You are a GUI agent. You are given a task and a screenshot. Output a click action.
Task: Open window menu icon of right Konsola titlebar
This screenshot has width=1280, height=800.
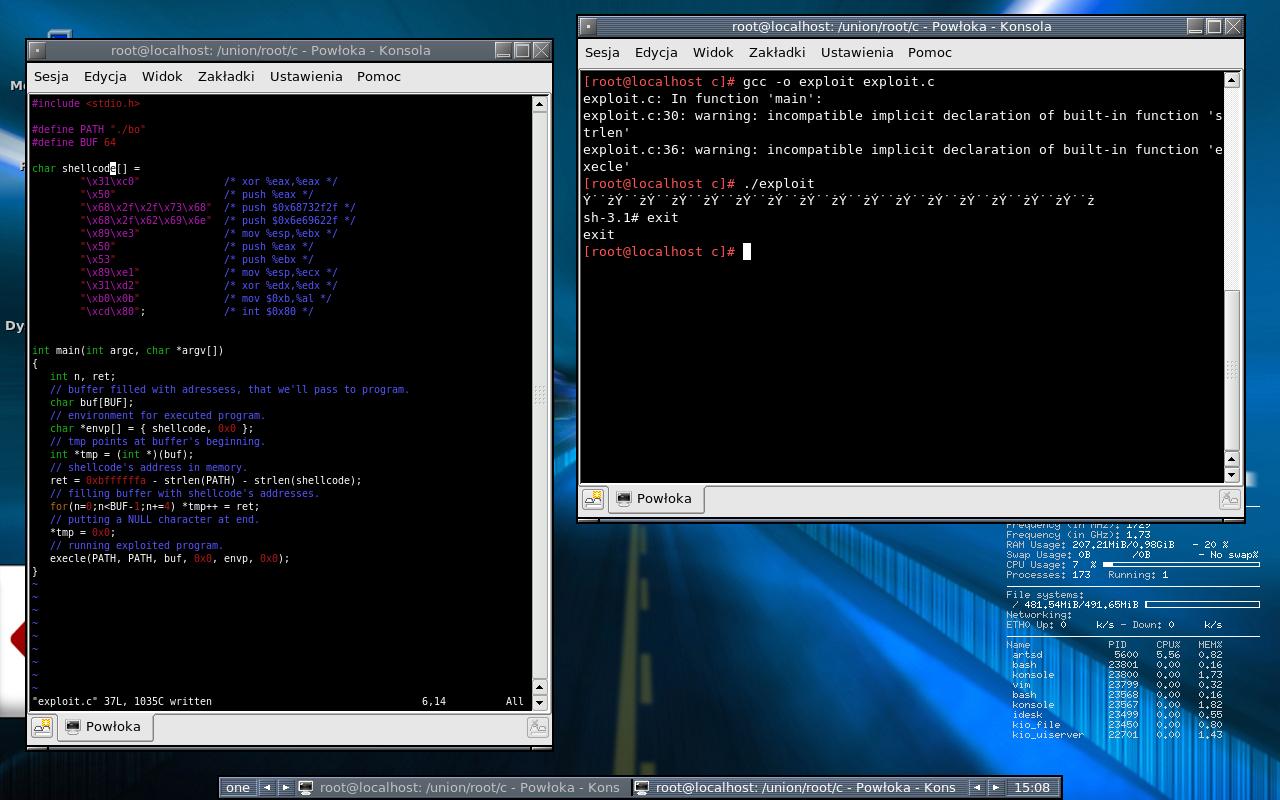588,26
